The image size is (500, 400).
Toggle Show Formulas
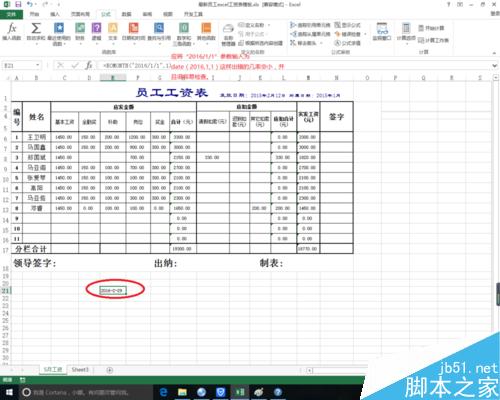tap(348, 25)
